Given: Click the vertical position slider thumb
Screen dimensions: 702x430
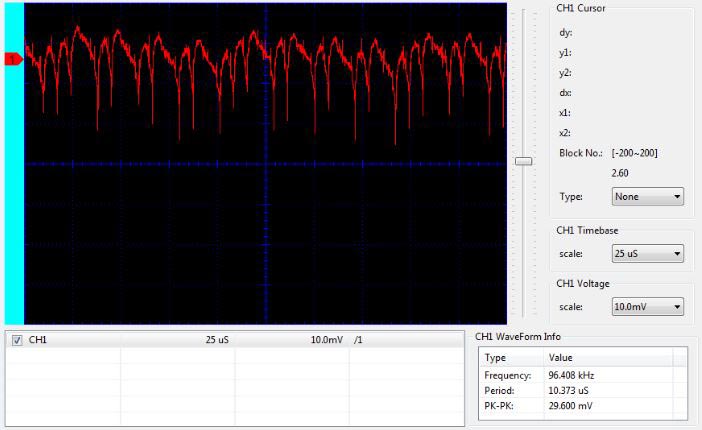Looking at the screenshot, I should click(523, 161).
